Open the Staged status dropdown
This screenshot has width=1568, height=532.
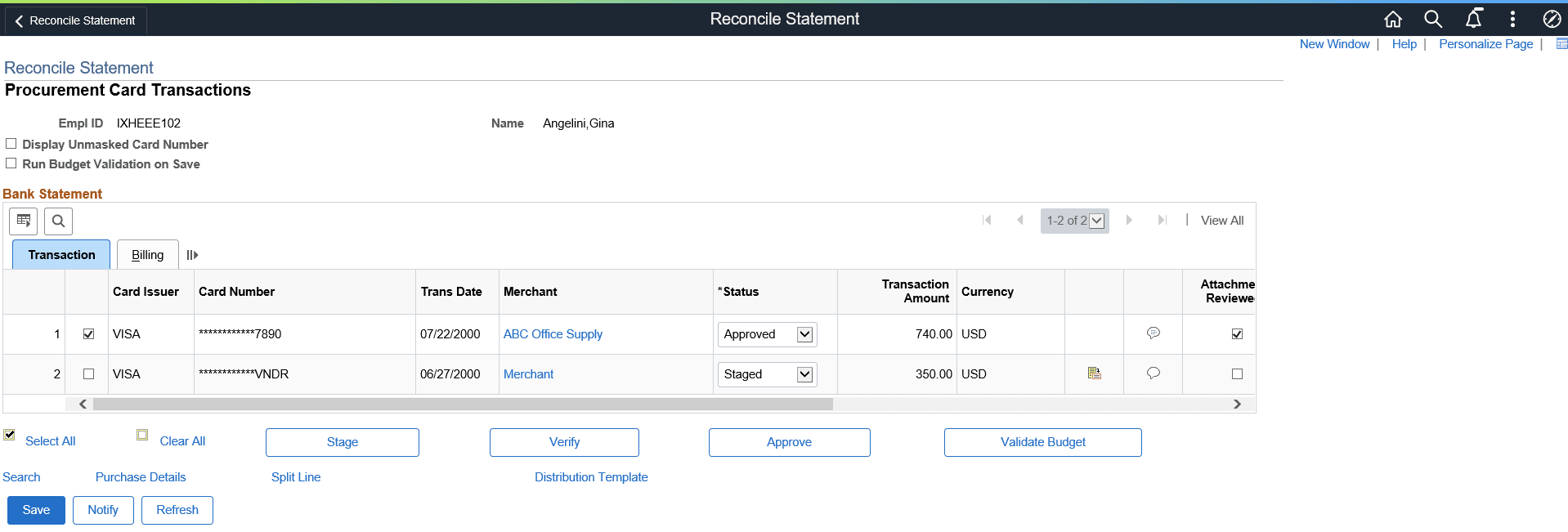pos(768,374)
